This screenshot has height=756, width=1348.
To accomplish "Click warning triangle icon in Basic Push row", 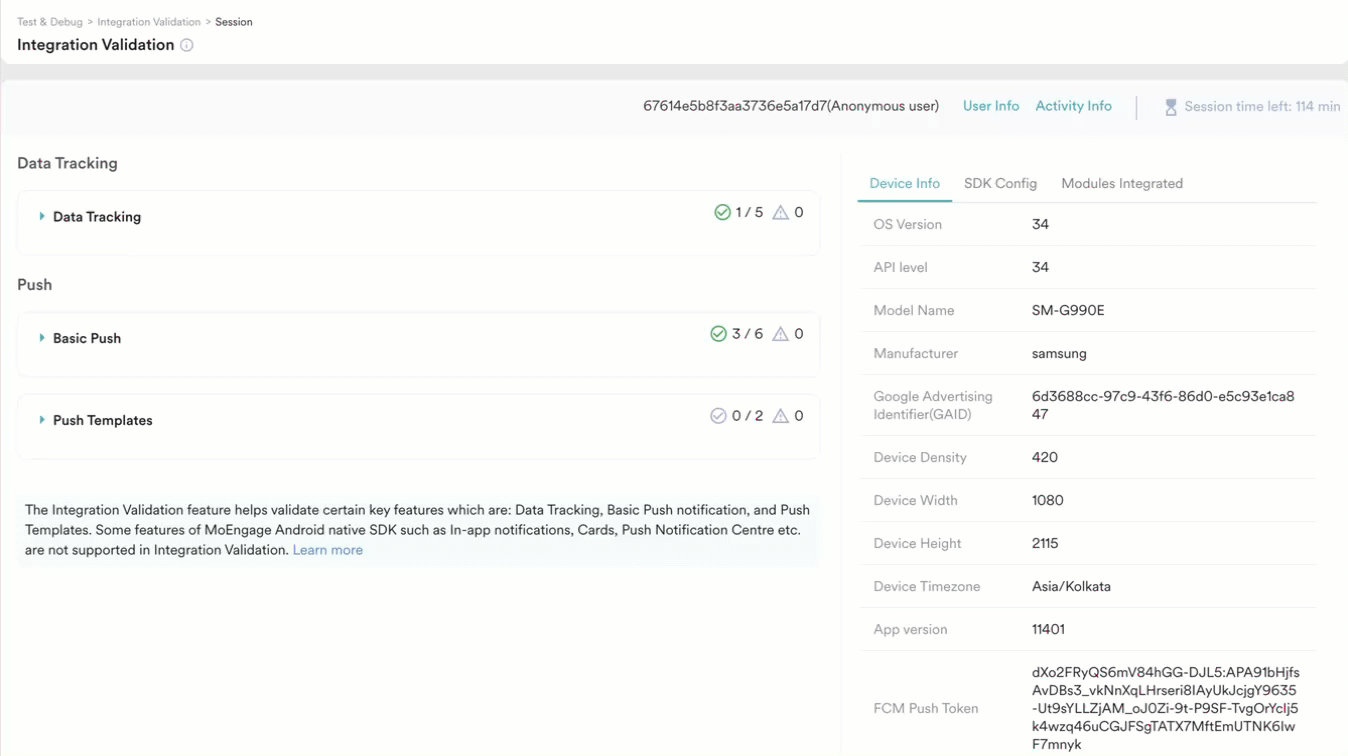I will coord(781,334).
